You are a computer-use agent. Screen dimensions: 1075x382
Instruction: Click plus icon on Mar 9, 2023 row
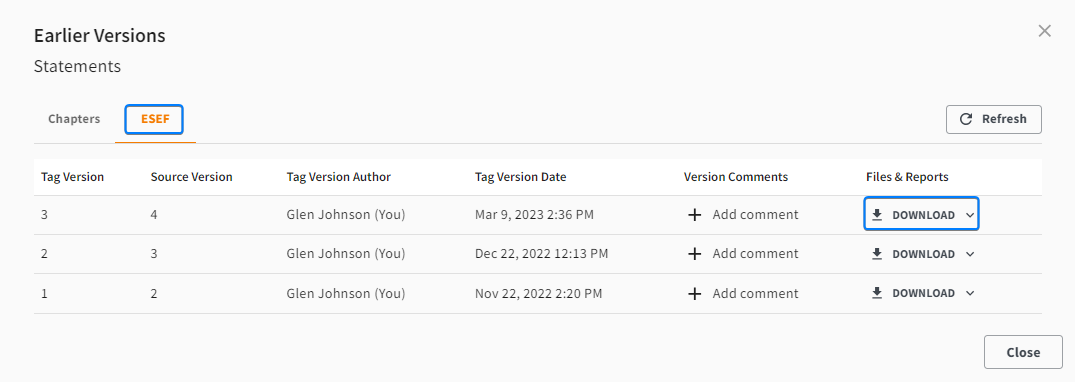click(x=694, y=215)
